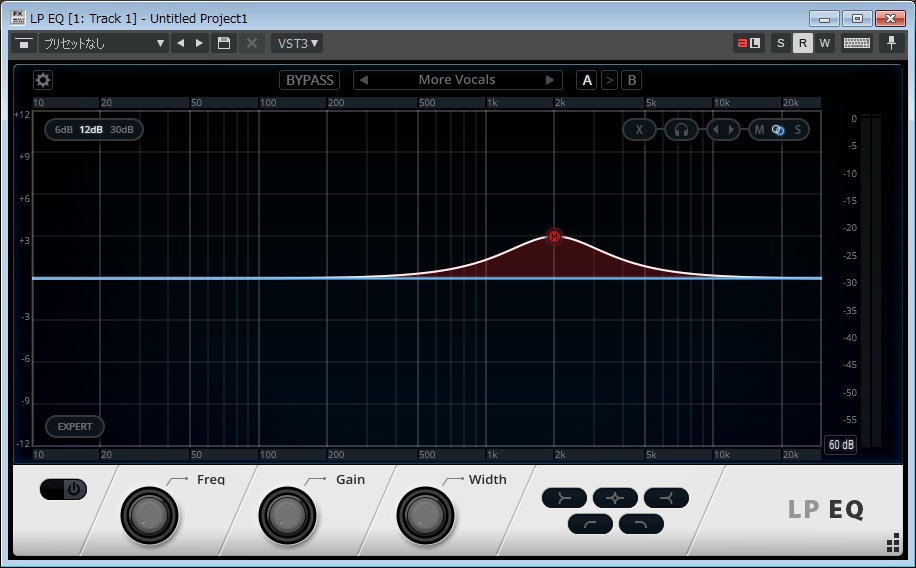Screen dimensions: 916x568
Task: Select the bell/peak filter shape icon
Action: pyautogui.click(x=615, y=497)
